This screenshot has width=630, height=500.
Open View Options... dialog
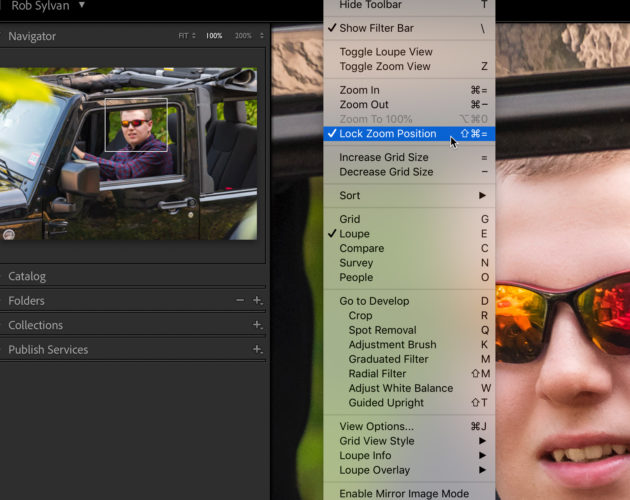coord(409,426)
